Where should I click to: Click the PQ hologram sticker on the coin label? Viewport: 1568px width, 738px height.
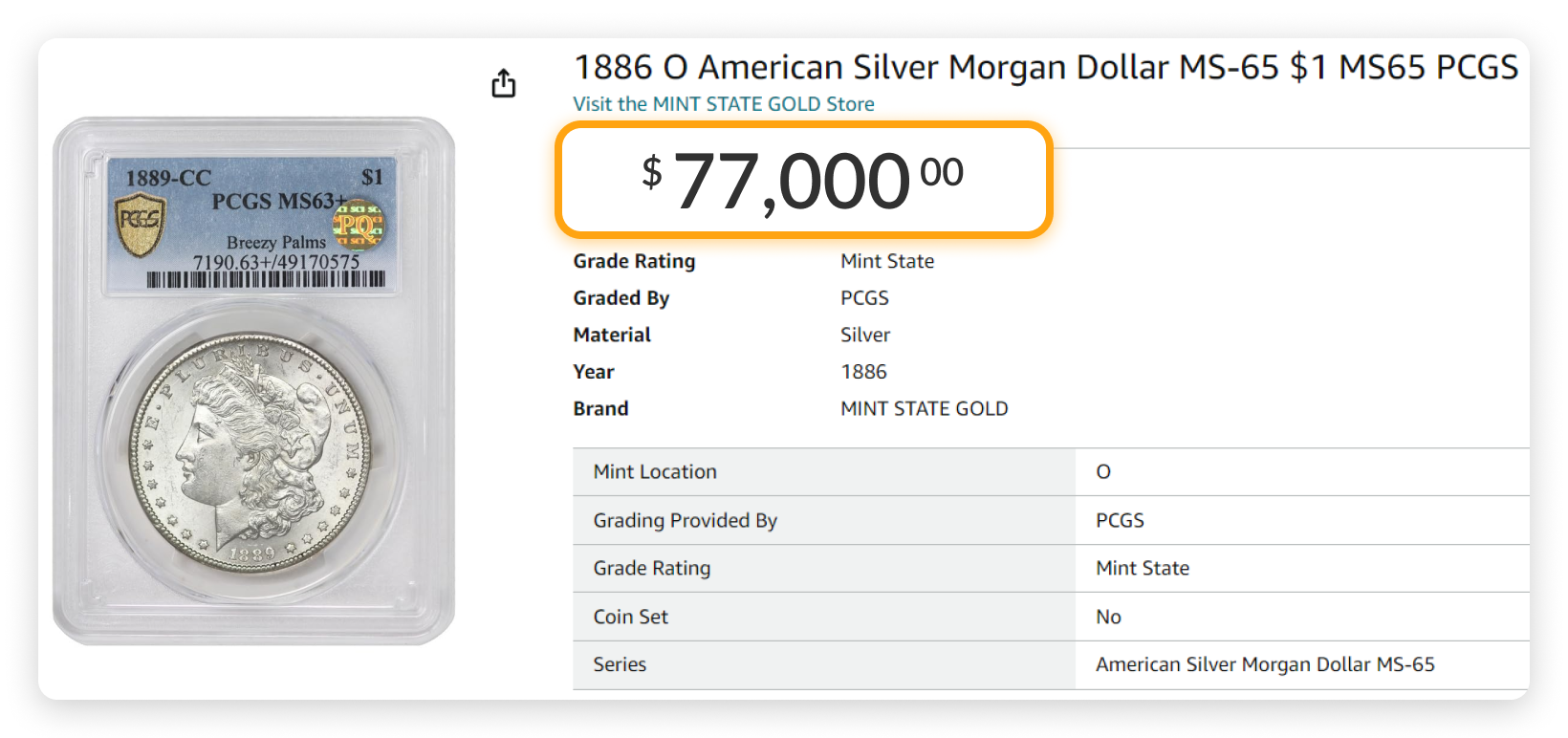(x=361, y=227)
